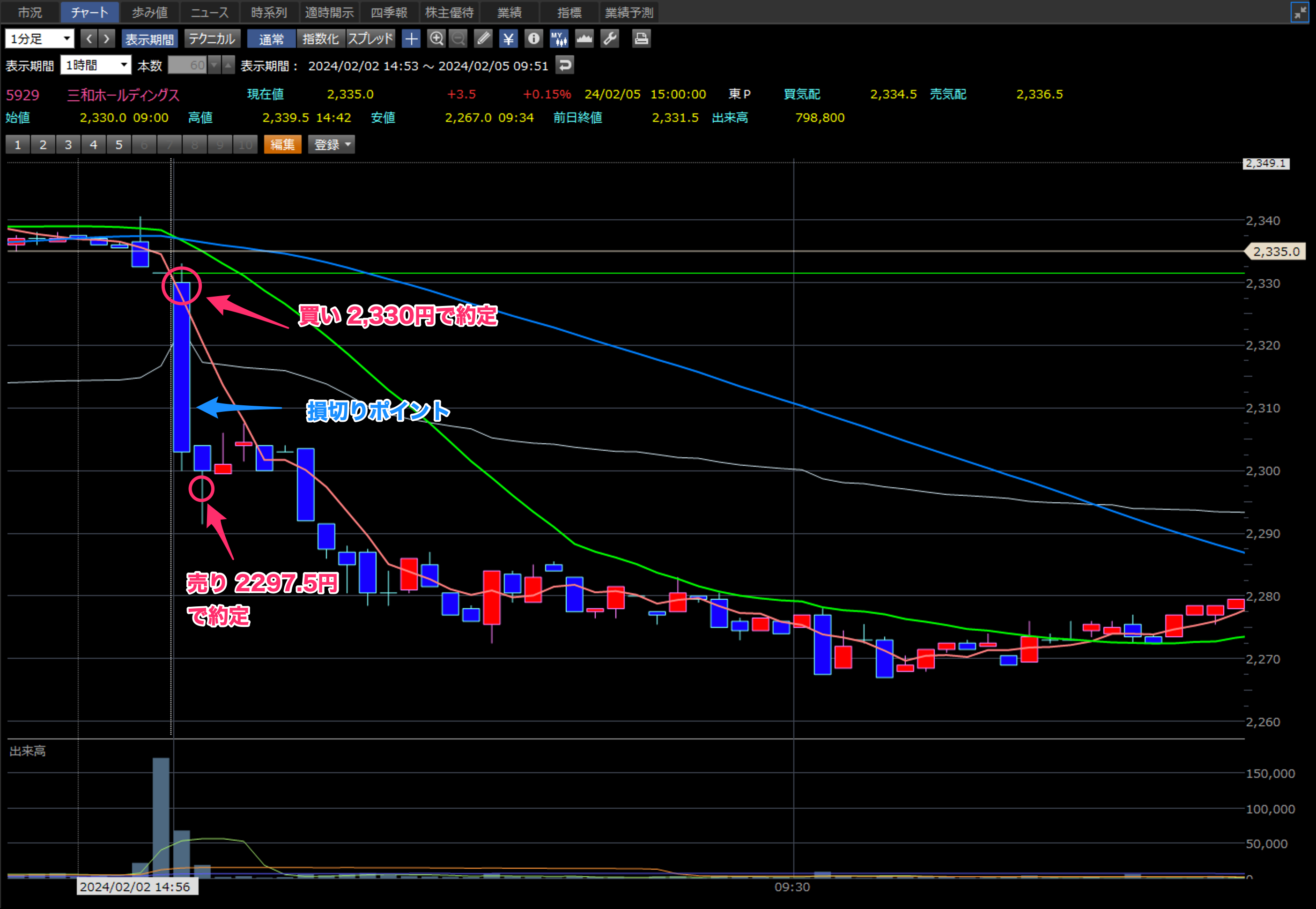This screenshot has width=1316, height=909.
Task: Toggle スプレッド spread mode
Action: coord(370,39)
